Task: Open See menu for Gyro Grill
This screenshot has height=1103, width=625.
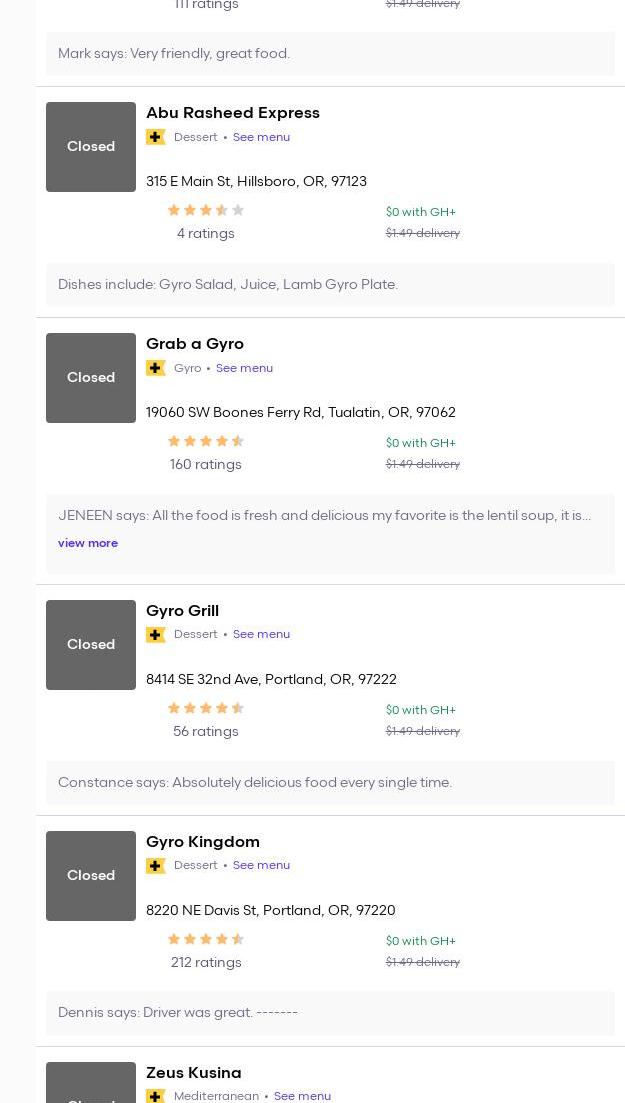Action: pyautogui.click(x=261, y=634)
